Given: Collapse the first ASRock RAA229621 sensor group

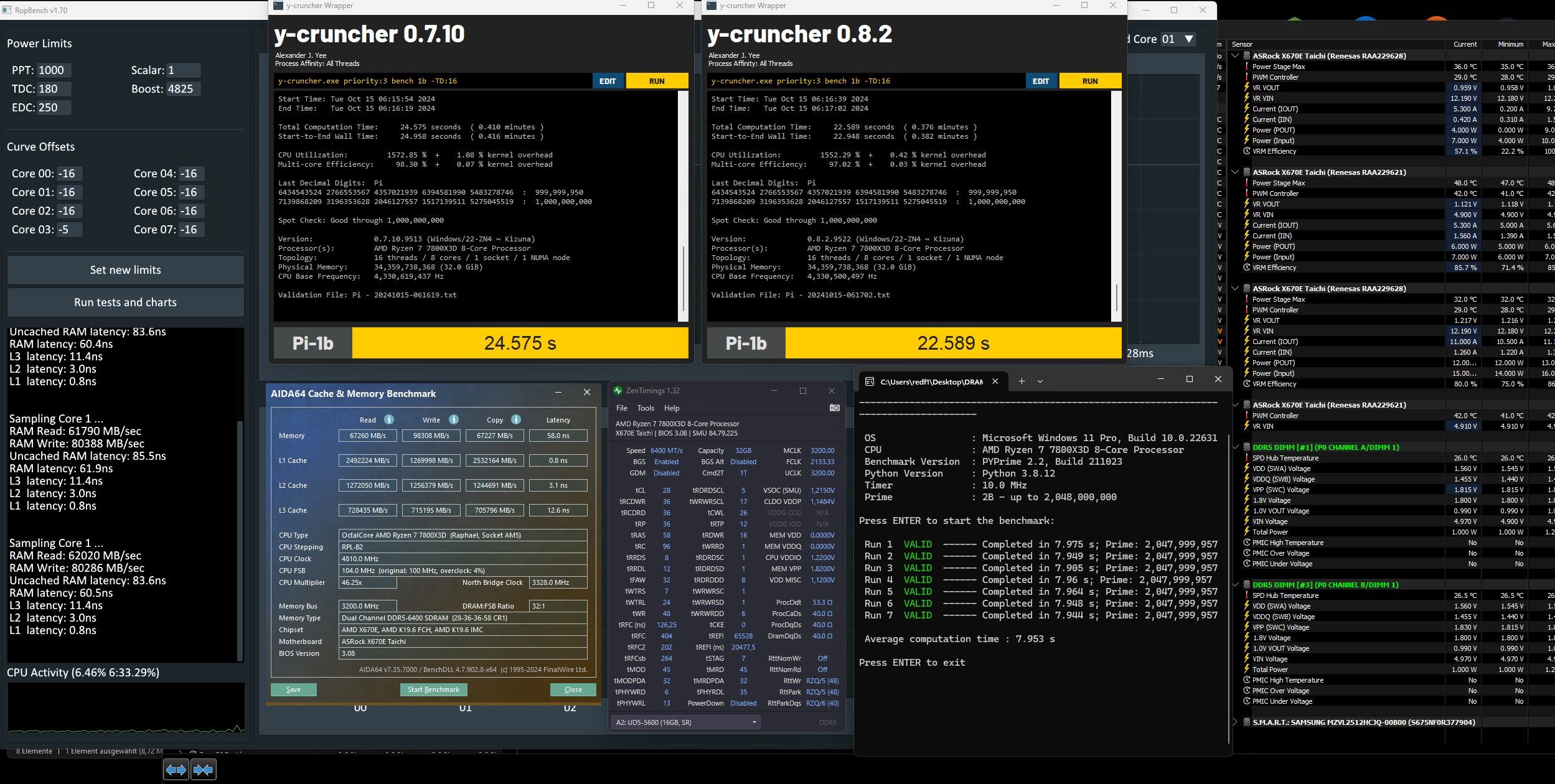Looking at the screenshot, I should click(x=1235, y=172).
